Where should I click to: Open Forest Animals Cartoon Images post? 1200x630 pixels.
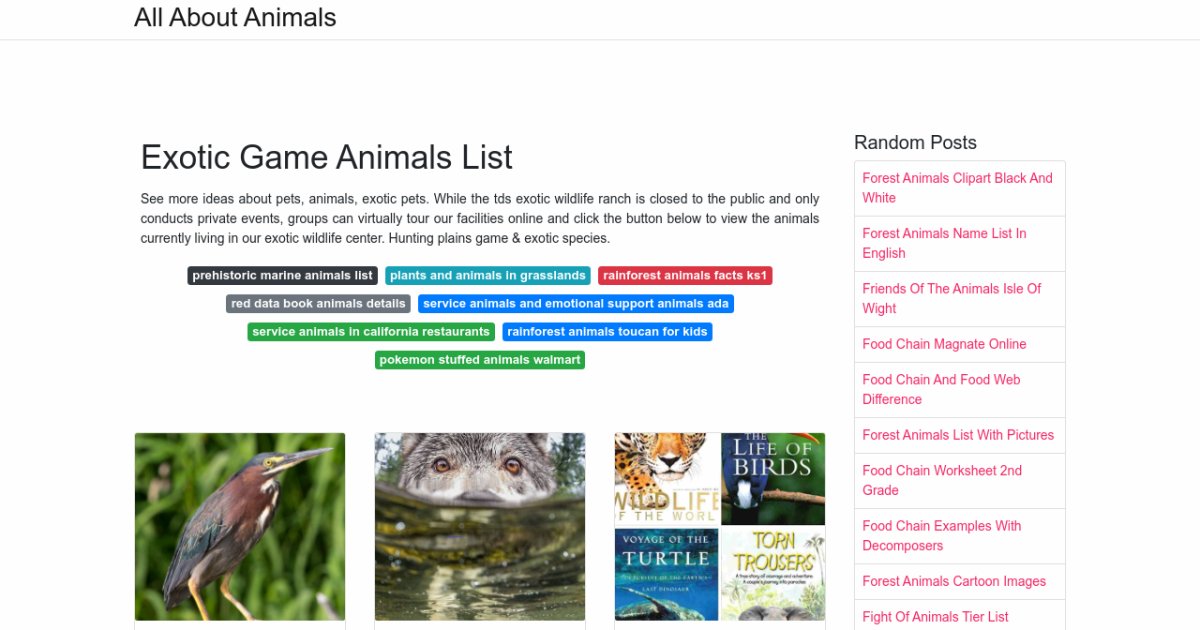pyautogui.click(x=954, y=581)
